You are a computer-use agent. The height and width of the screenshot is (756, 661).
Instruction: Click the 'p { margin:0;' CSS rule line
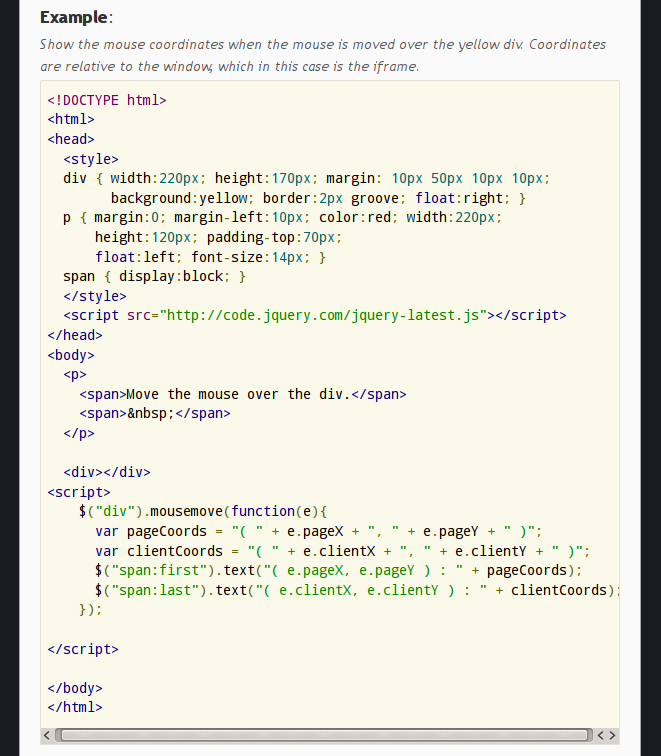click(283, 217)
